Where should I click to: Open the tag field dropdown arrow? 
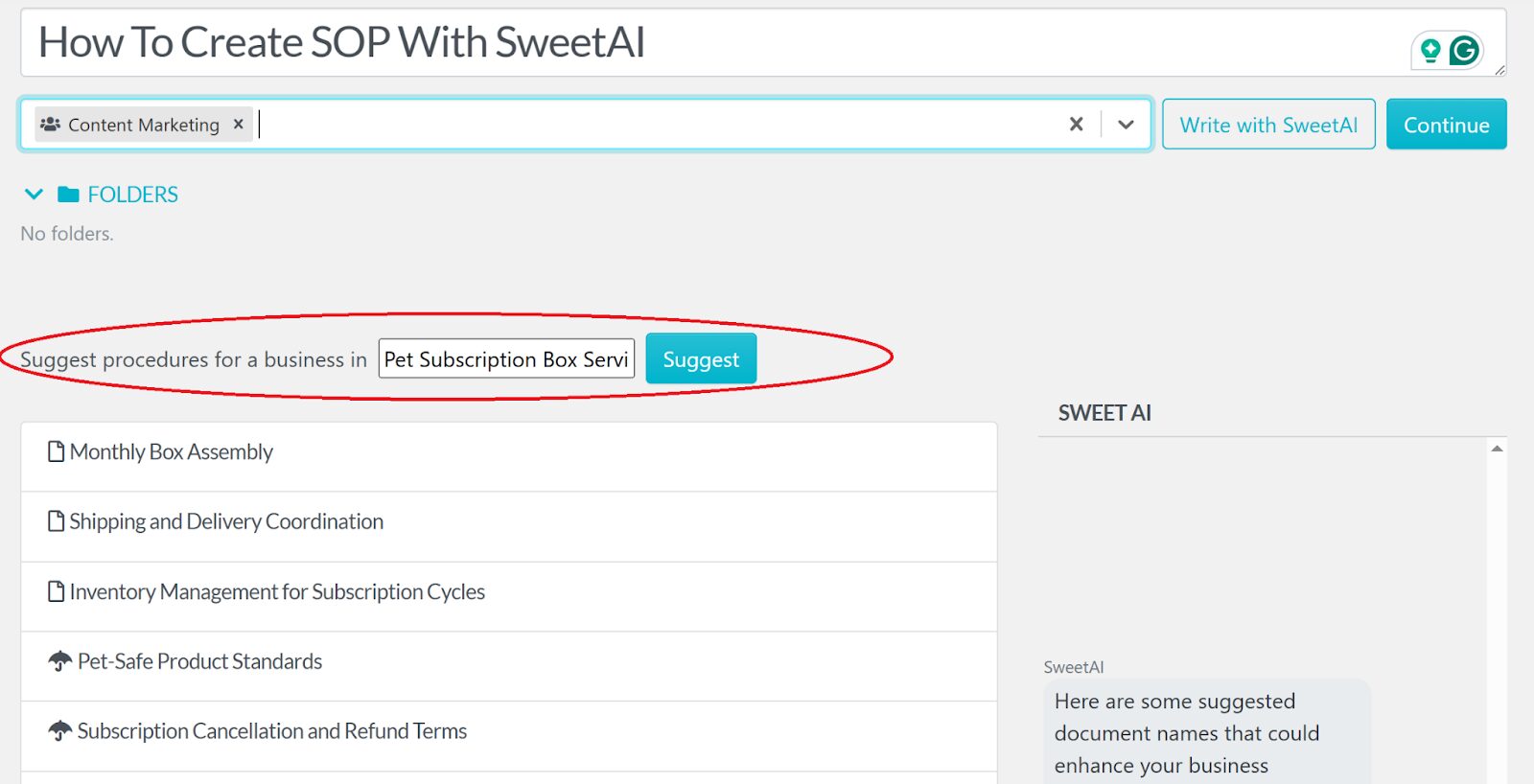click(1126, 124)
